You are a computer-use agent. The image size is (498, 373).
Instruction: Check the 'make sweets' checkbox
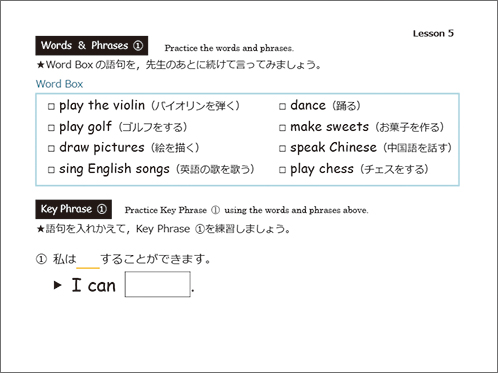[282, 128]
